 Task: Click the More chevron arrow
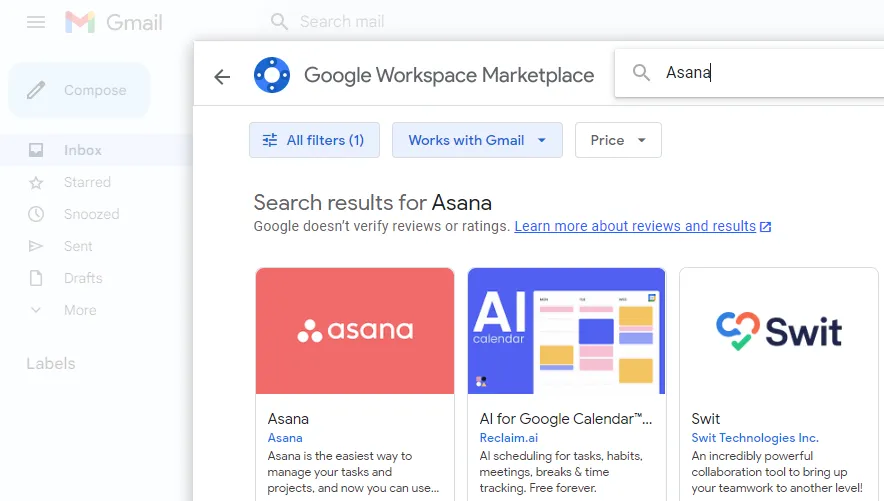coord(36,310)
